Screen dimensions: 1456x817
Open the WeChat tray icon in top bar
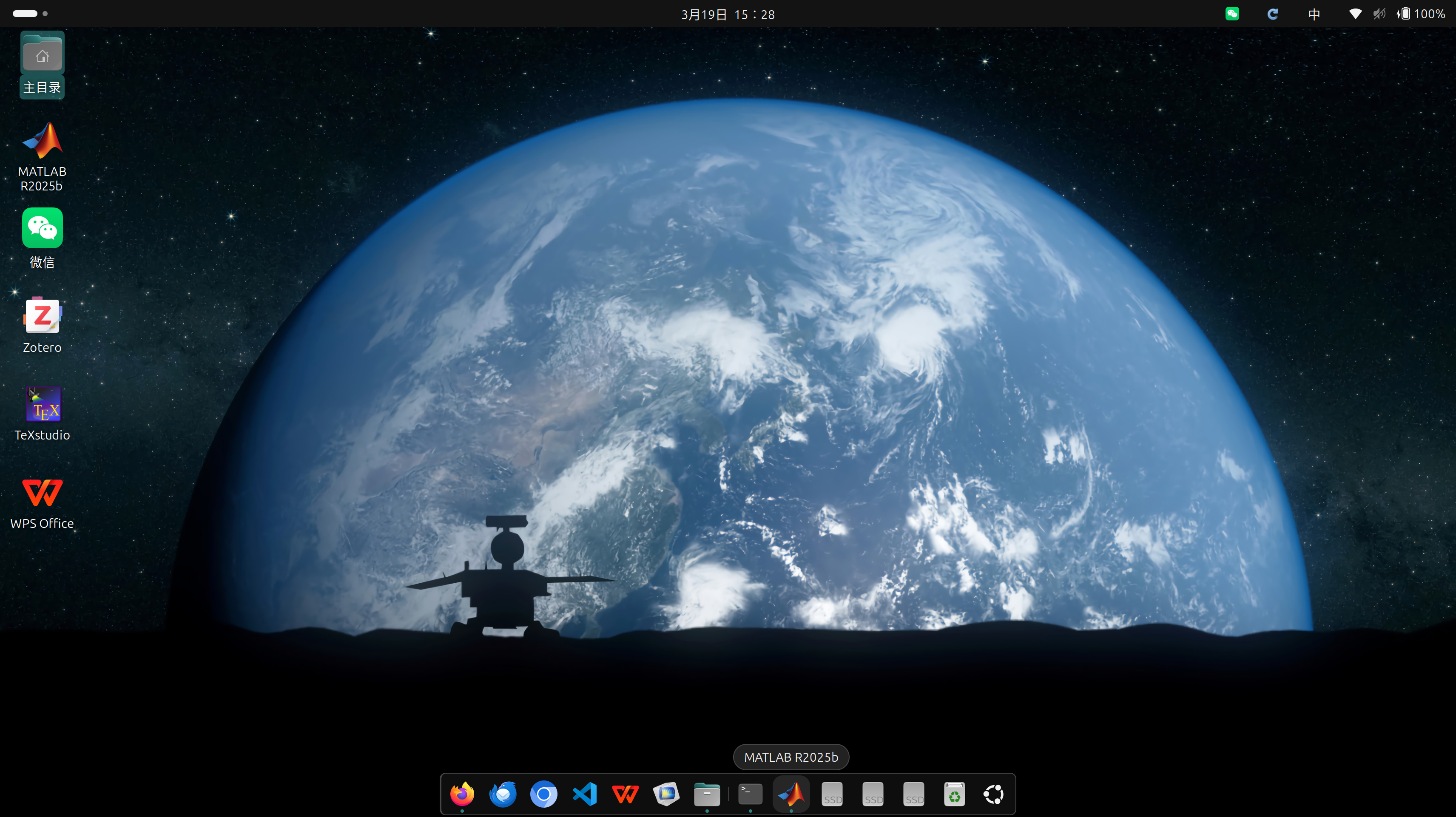(x=1232, y=14)
